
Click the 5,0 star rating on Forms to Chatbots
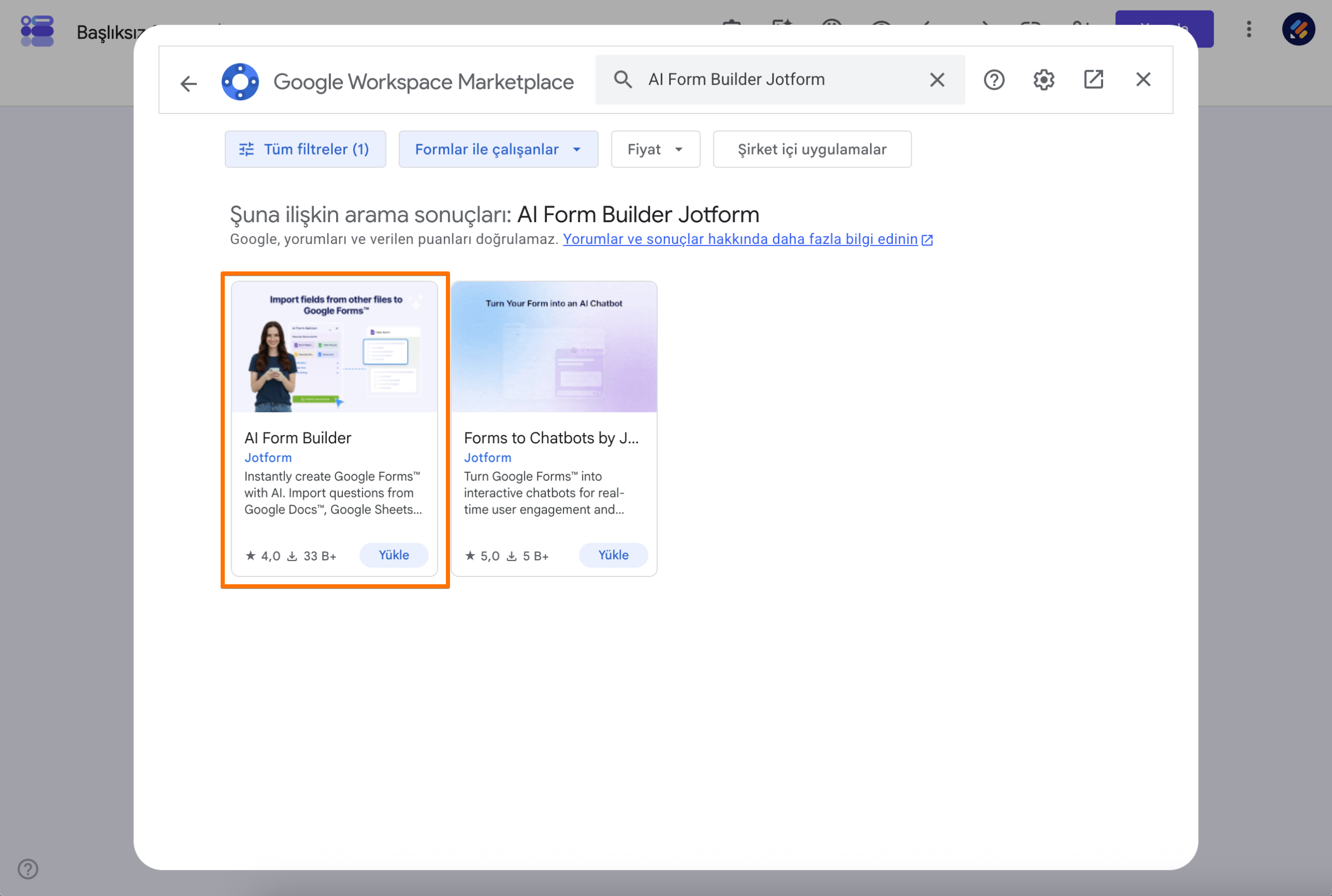click(482, 556)
